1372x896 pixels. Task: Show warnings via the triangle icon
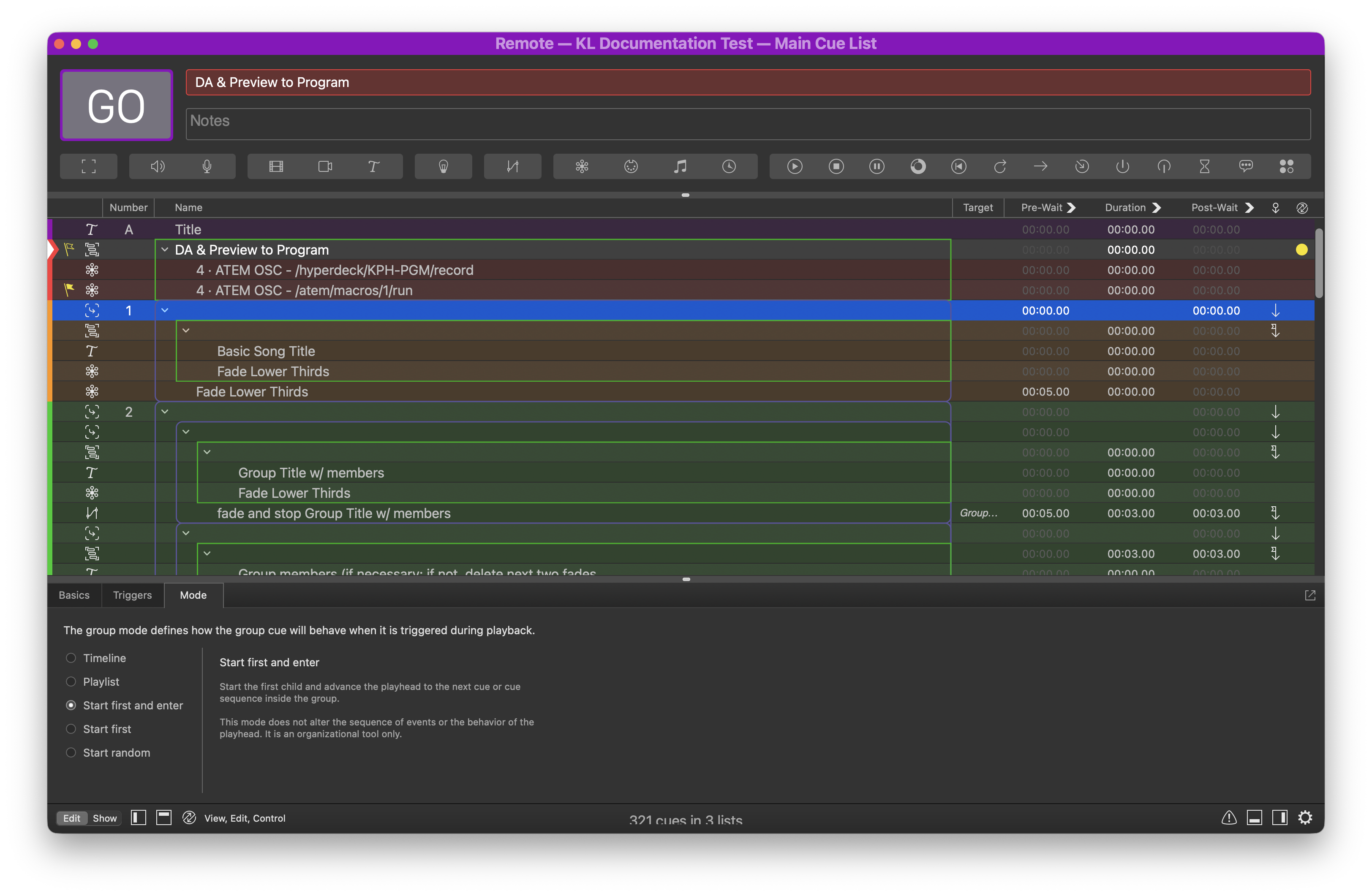click(x=1229, y=817)
